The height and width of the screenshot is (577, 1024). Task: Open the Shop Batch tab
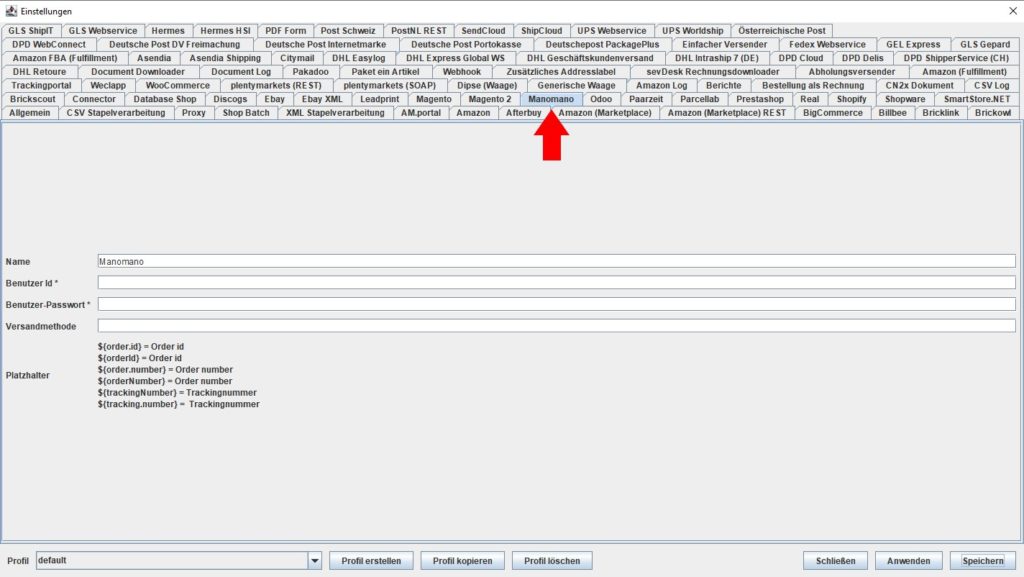(246, 113)
